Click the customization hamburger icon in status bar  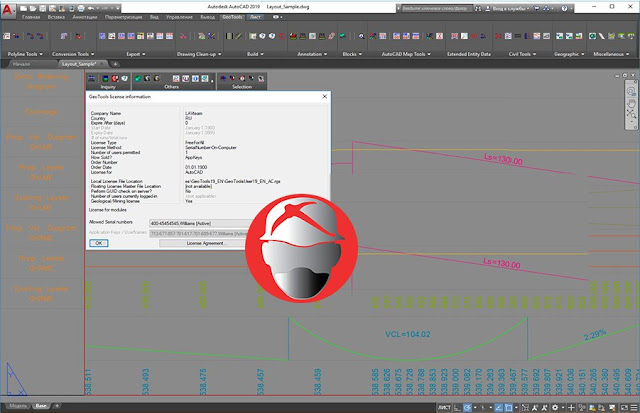point(634,407)
